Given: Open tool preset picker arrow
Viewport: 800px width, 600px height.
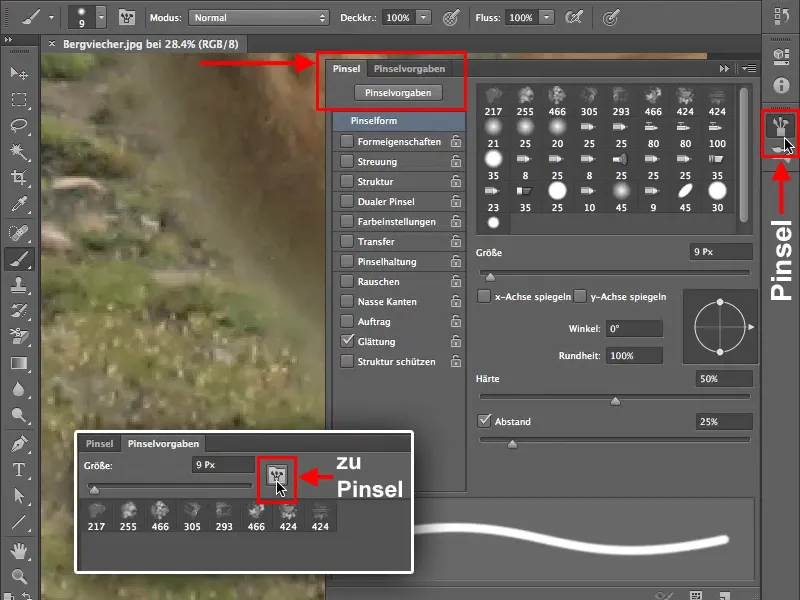Looking at the screenshot, I should (x=51, y=18).
